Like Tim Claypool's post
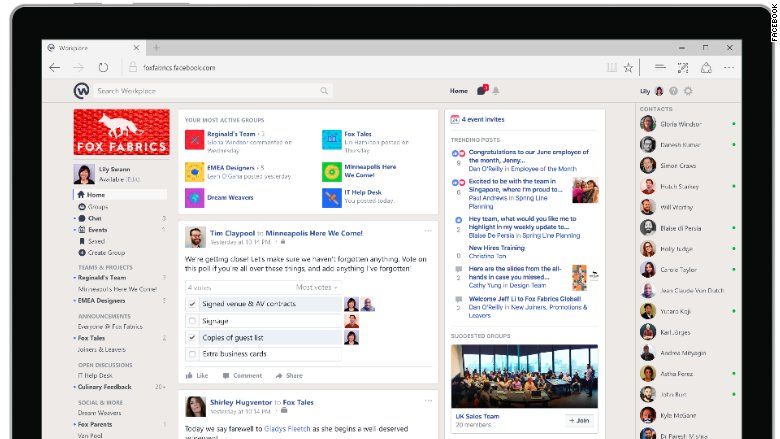Viewport: 780px width, 439px height. pyautogui.click(x=197, y=376)
